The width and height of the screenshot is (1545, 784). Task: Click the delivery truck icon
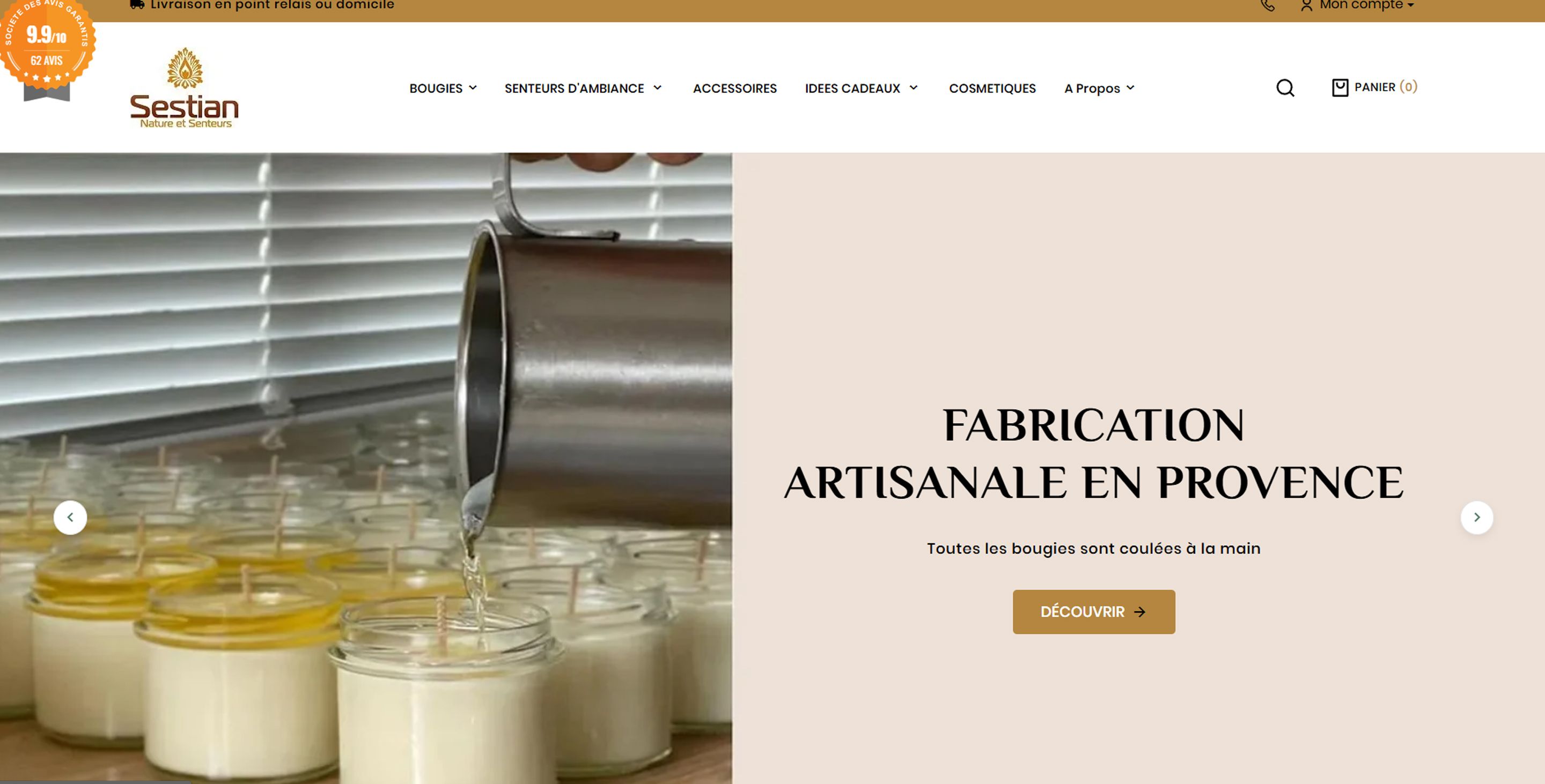click(137, 5)
